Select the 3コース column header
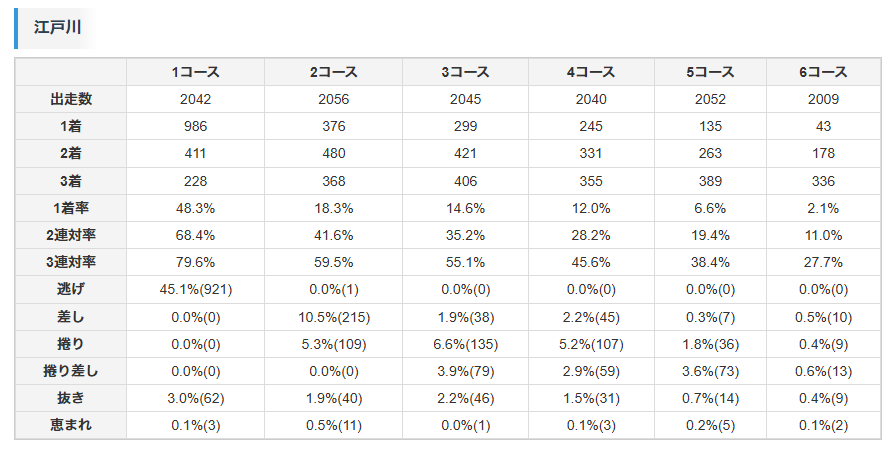This screenshot has height=449, width=888. tap(465, 72)
